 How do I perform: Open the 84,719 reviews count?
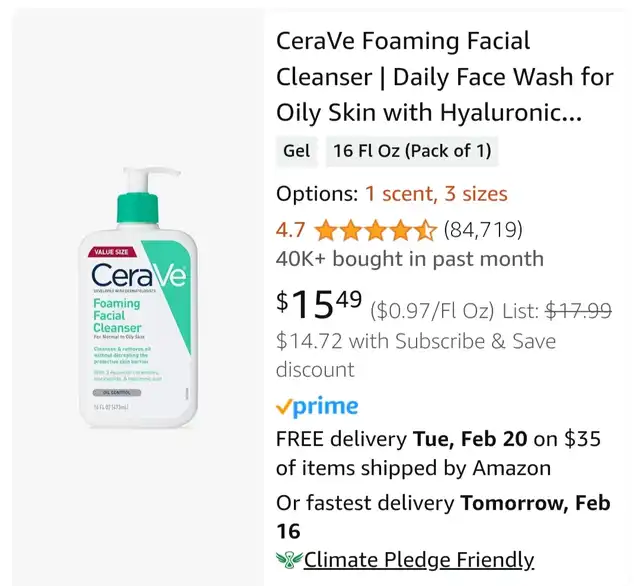tap(483, 230)
